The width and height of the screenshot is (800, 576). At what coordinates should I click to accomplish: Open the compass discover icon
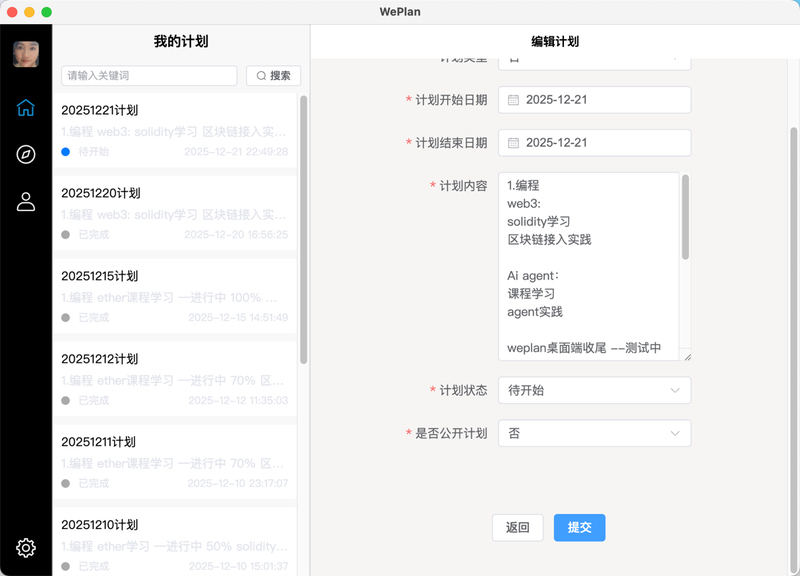point(26,154)
